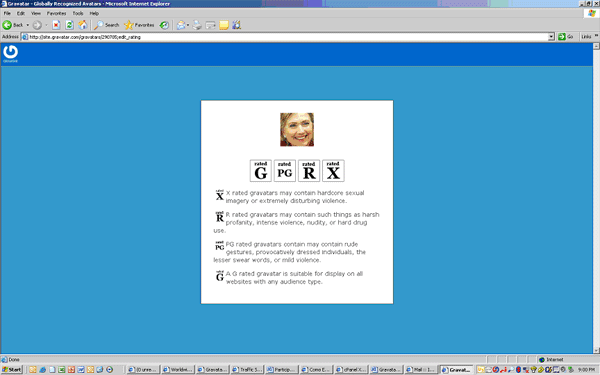Switch to the Traffic S... taskbar window
600x375 pixels.
point(247,370)
